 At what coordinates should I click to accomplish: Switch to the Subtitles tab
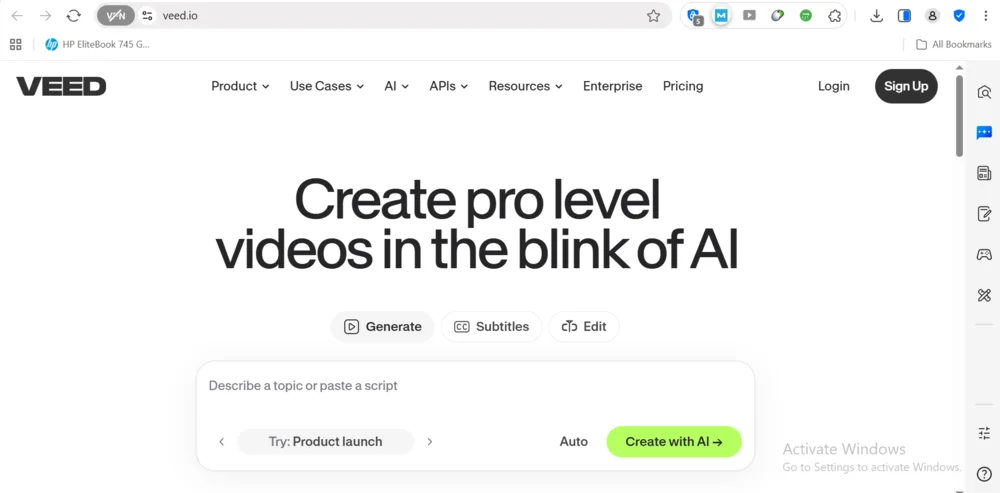point(491,326)
